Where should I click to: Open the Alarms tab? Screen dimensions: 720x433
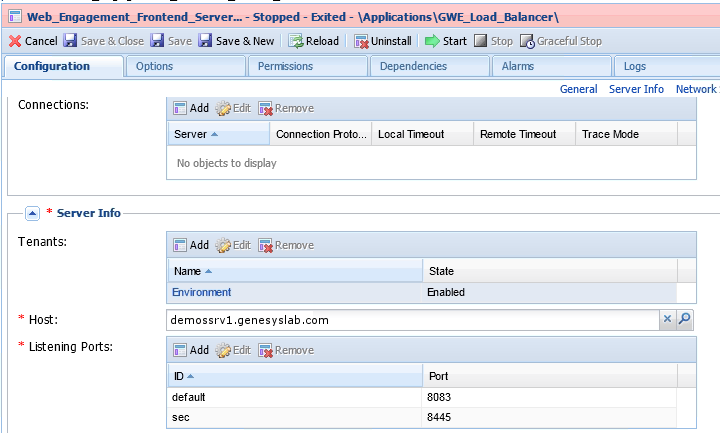point(552,66)
